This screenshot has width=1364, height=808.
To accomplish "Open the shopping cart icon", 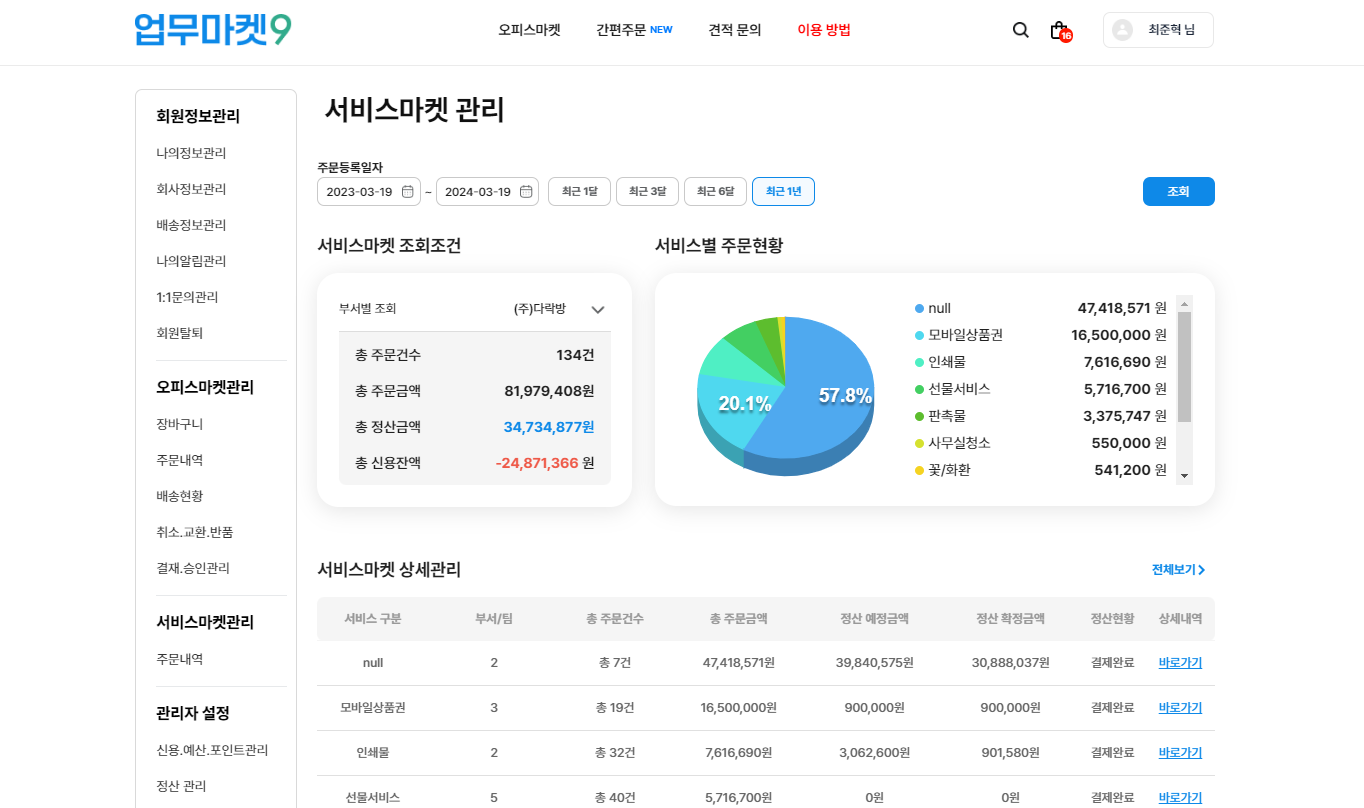I will pyautogui.click(x=1058, y=30).
